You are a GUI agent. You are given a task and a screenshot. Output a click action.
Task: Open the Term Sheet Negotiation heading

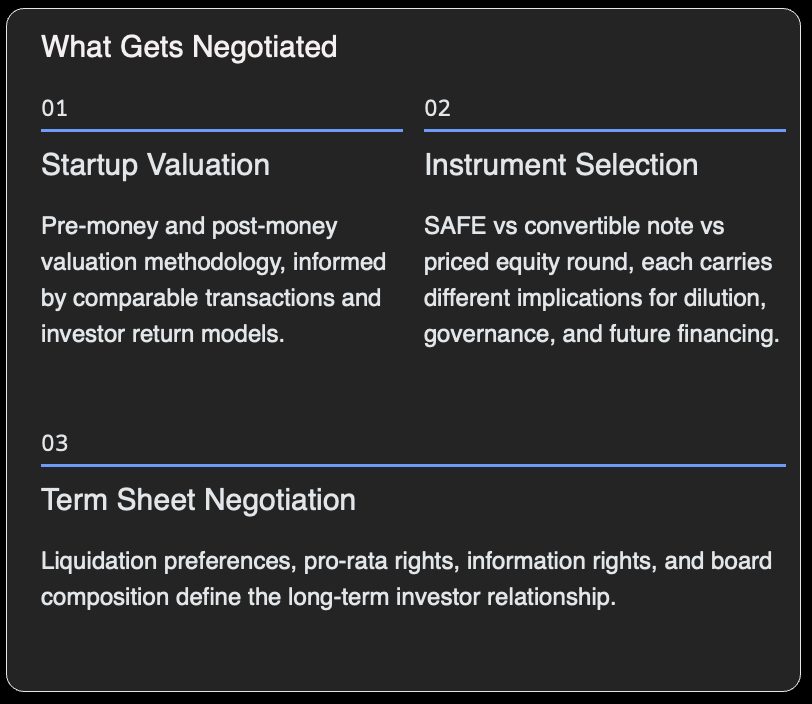pyautogui.click(x=198, y=500)
